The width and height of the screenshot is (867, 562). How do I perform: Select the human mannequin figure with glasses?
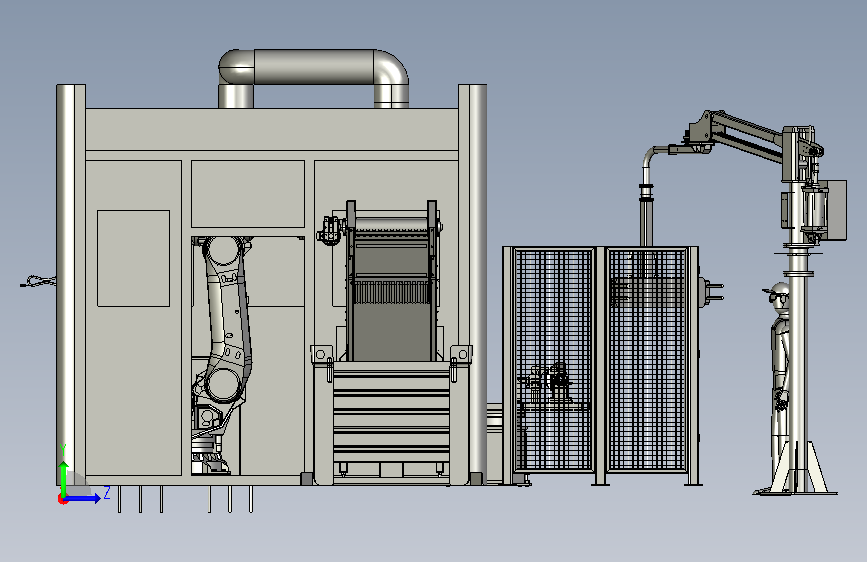[x=780, y=387]
